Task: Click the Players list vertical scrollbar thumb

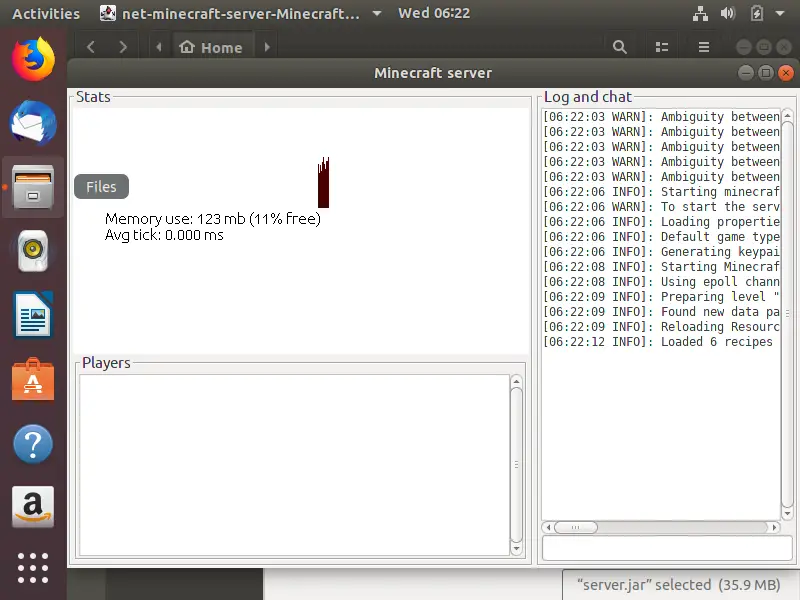Action: (x=516, y=465)
